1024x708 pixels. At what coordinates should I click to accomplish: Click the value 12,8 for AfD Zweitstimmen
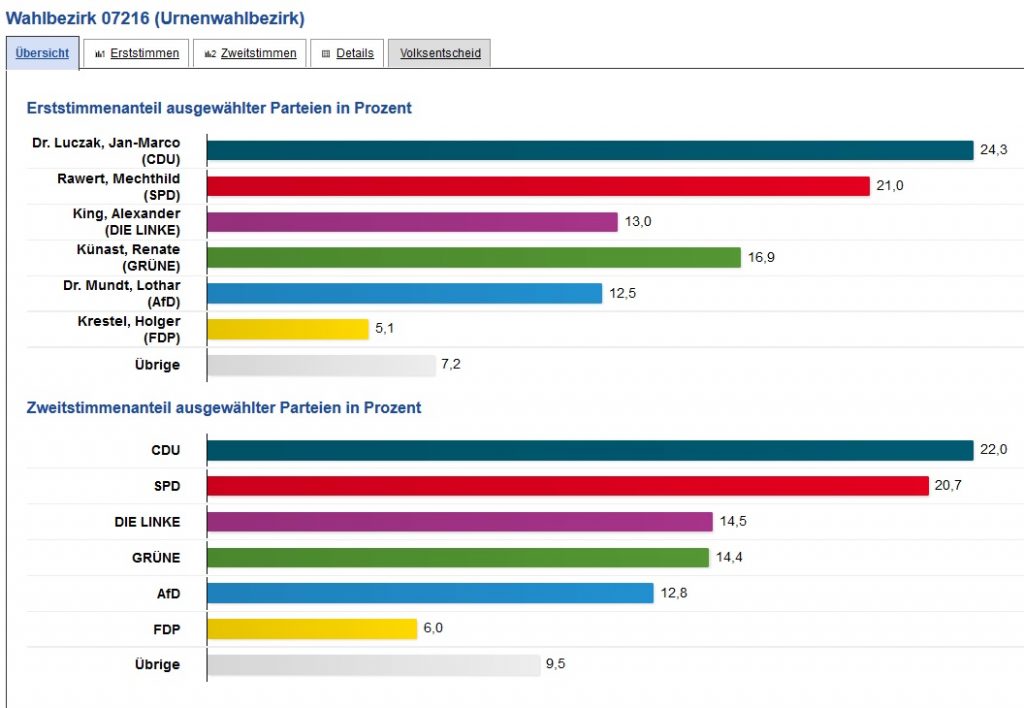(673, 593)
